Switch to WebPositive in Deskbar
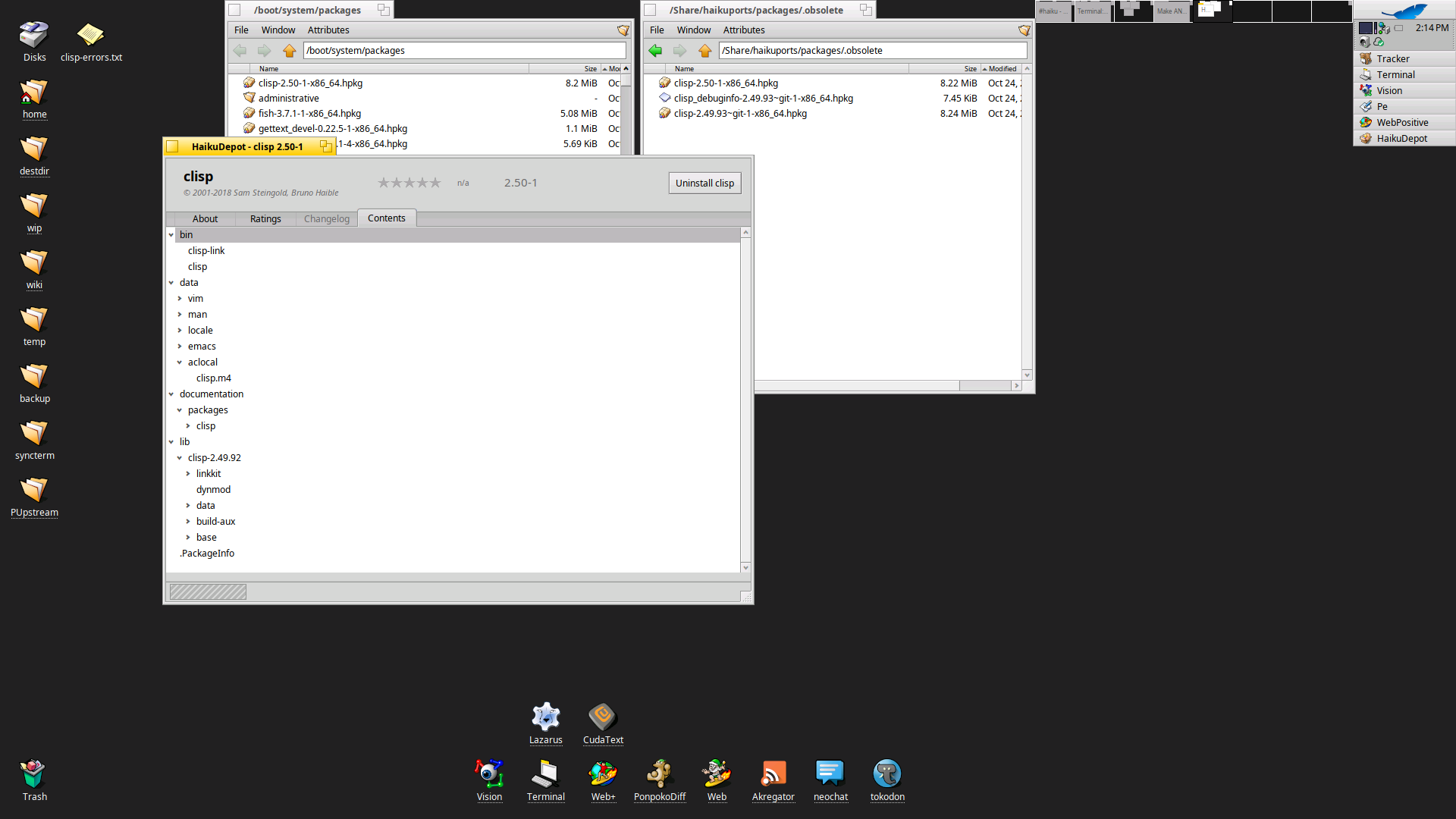Image resolution: width=1456 pixels, height=819 pixels. pos(1401,123)
